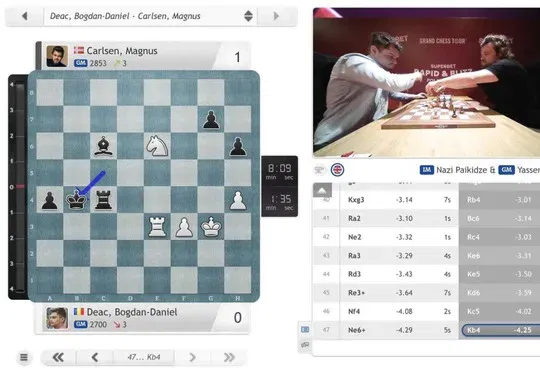
Task: Select the white pawn on h4
Action: click(x=238, y=201)
